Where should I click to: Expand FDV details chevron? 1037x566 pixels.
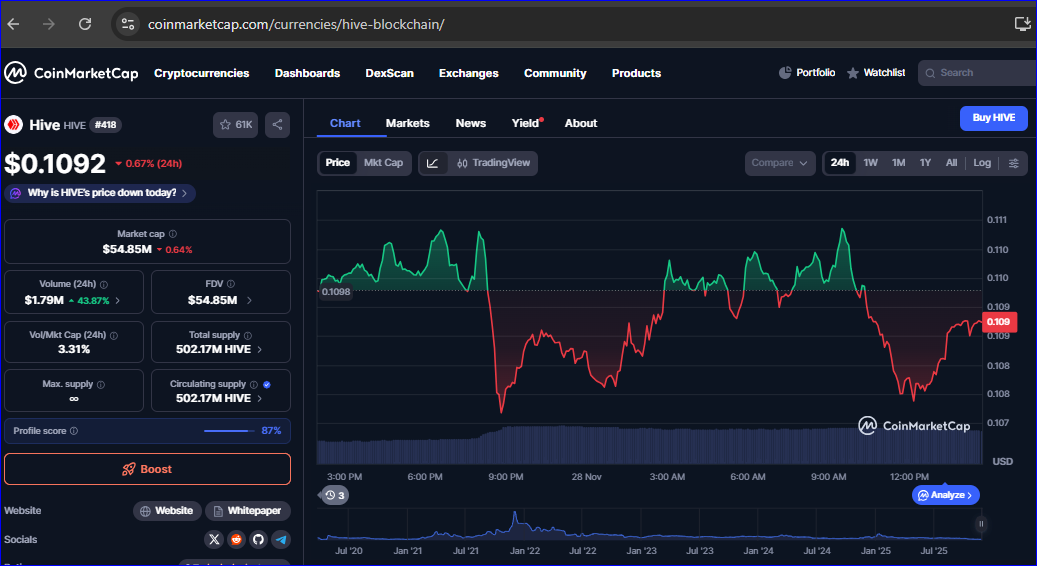(249, 300)
